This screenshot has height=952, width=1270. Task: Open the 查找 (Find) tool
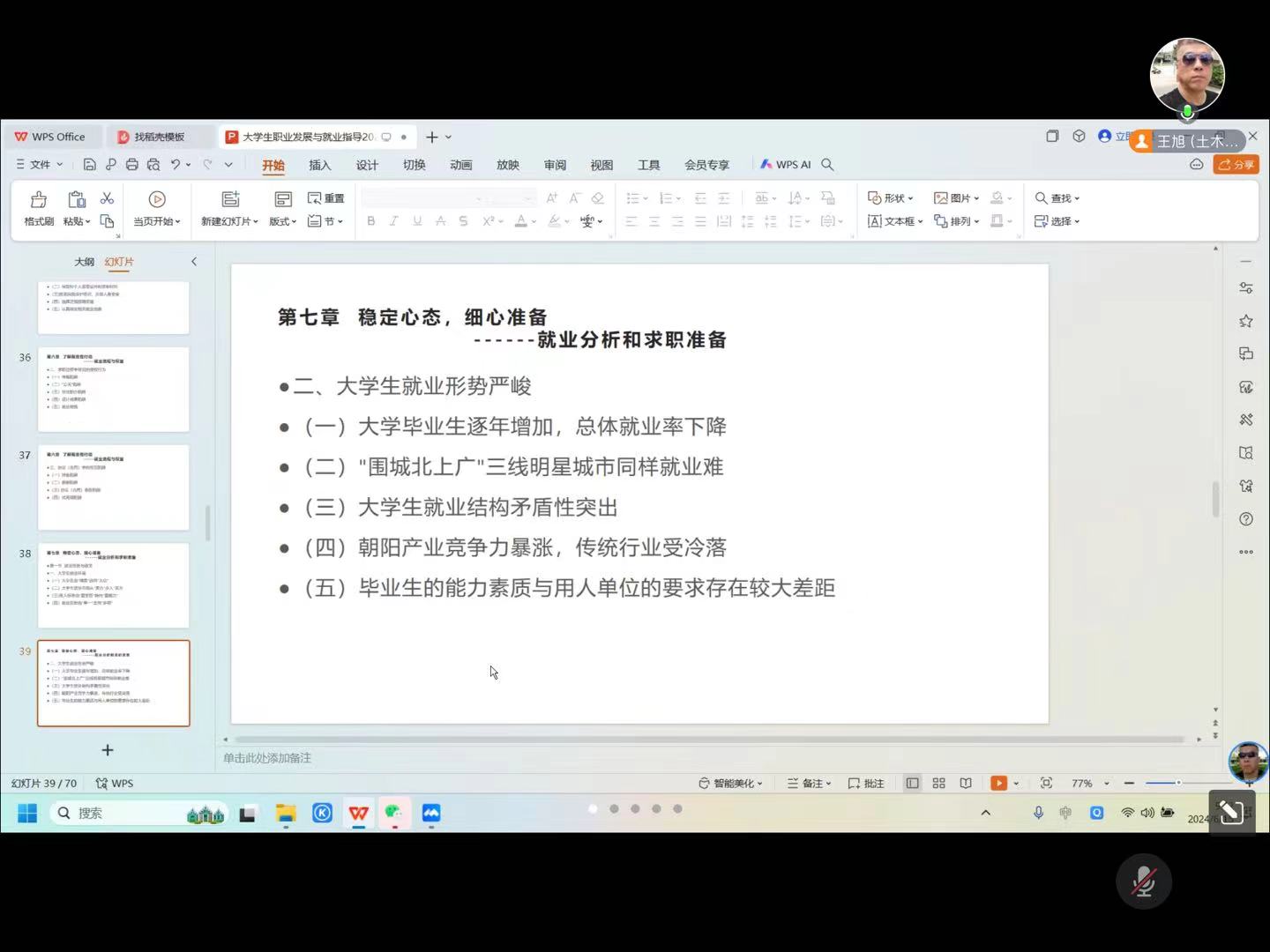pyautogui.click(x=1056, y=197)
